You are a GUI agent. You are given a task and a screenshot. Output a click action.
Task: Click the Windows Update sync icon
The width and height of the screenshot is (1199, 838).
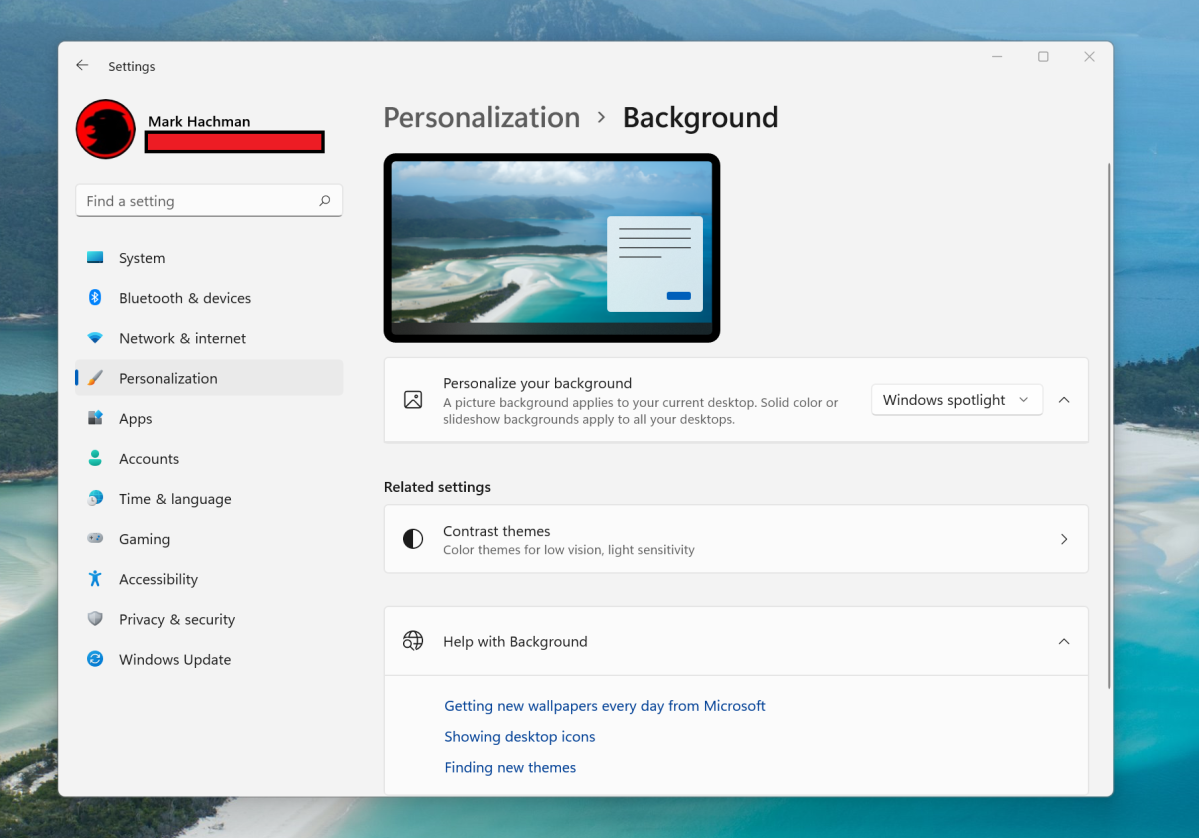[x=95, y=658]
